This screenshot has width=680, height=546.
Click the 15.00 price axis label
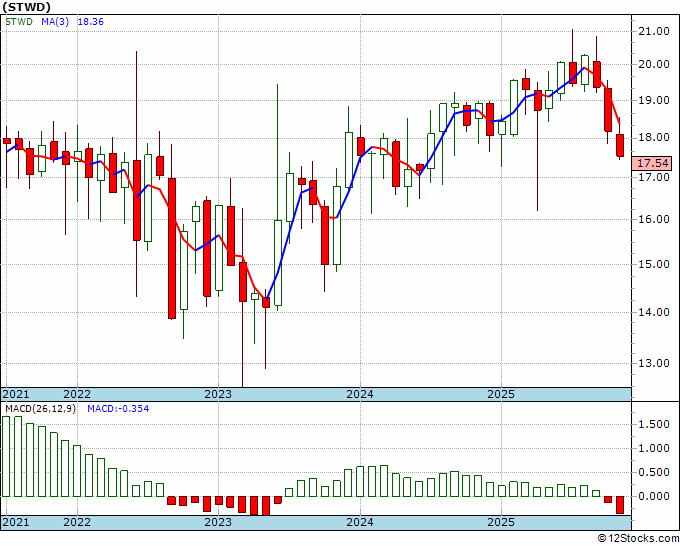tap(654, 264)
